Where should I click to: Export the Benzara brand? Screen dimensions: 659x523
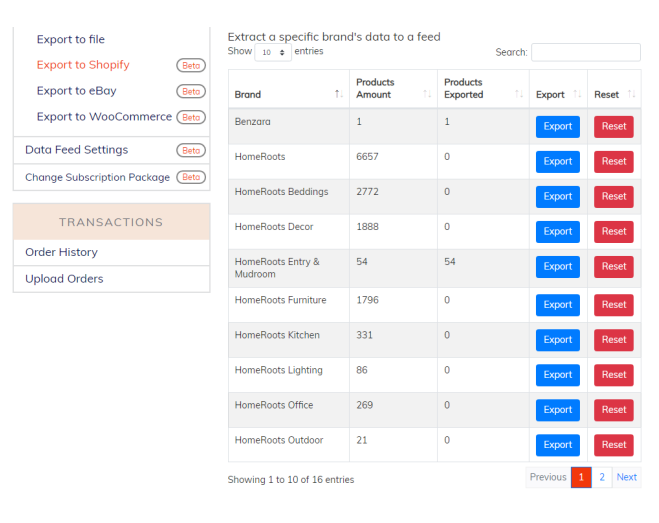click(557, 127)
